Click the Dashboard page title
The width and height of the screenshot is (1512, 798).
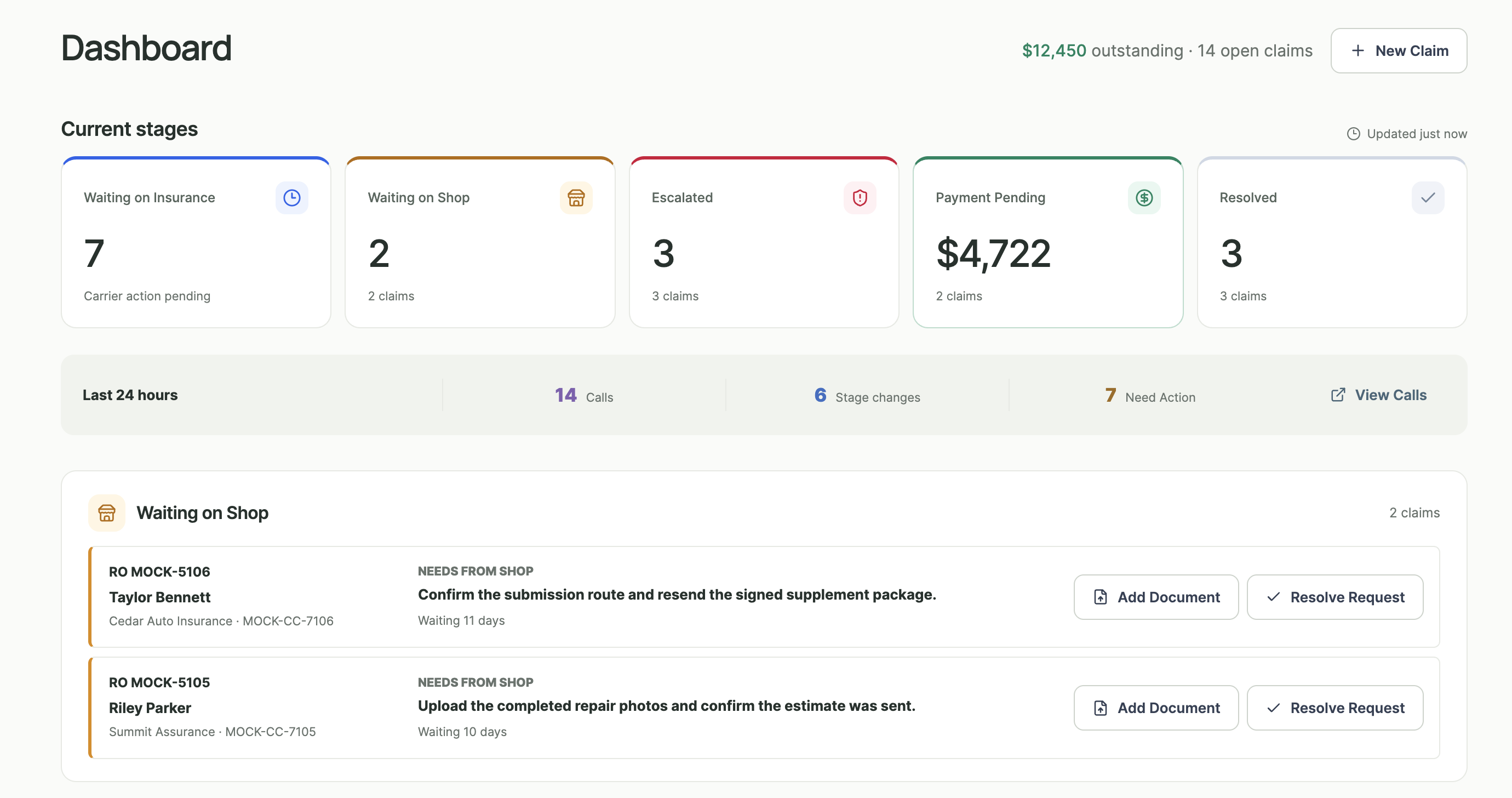point(147,48)
